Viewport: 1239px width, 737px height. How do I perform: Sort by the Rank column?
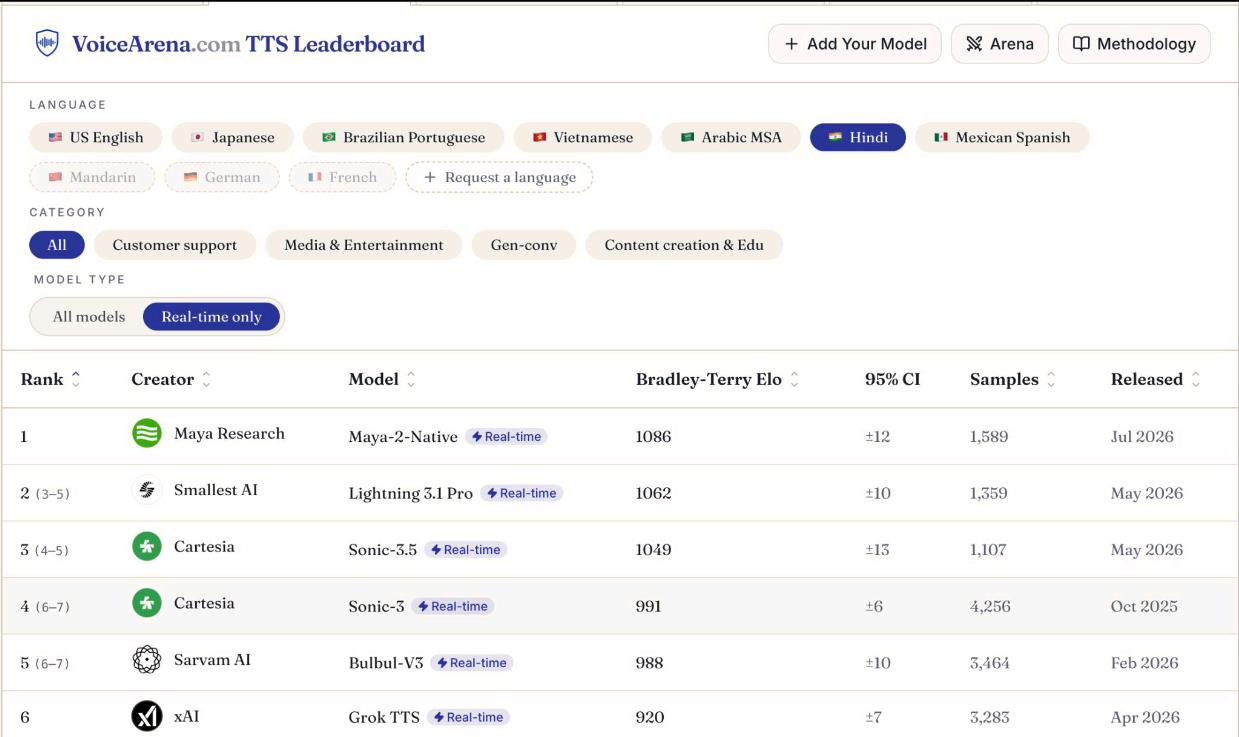(50, 379)
